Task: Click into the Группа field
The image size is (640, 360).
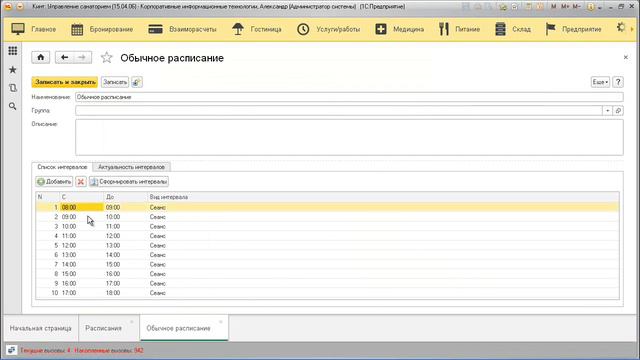Action: (339, 111)
